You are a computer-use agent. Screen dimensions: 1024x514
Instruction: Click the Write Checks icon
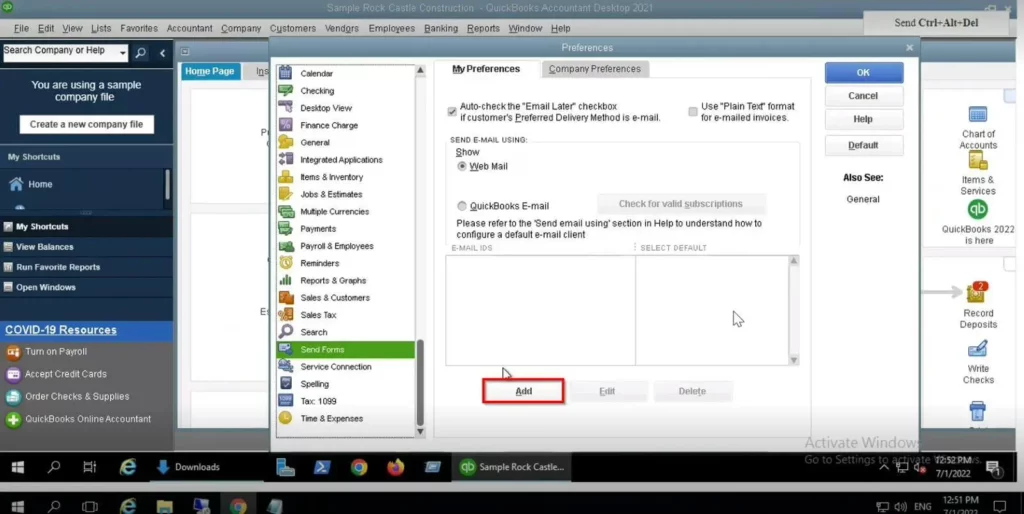coord(977,349)
